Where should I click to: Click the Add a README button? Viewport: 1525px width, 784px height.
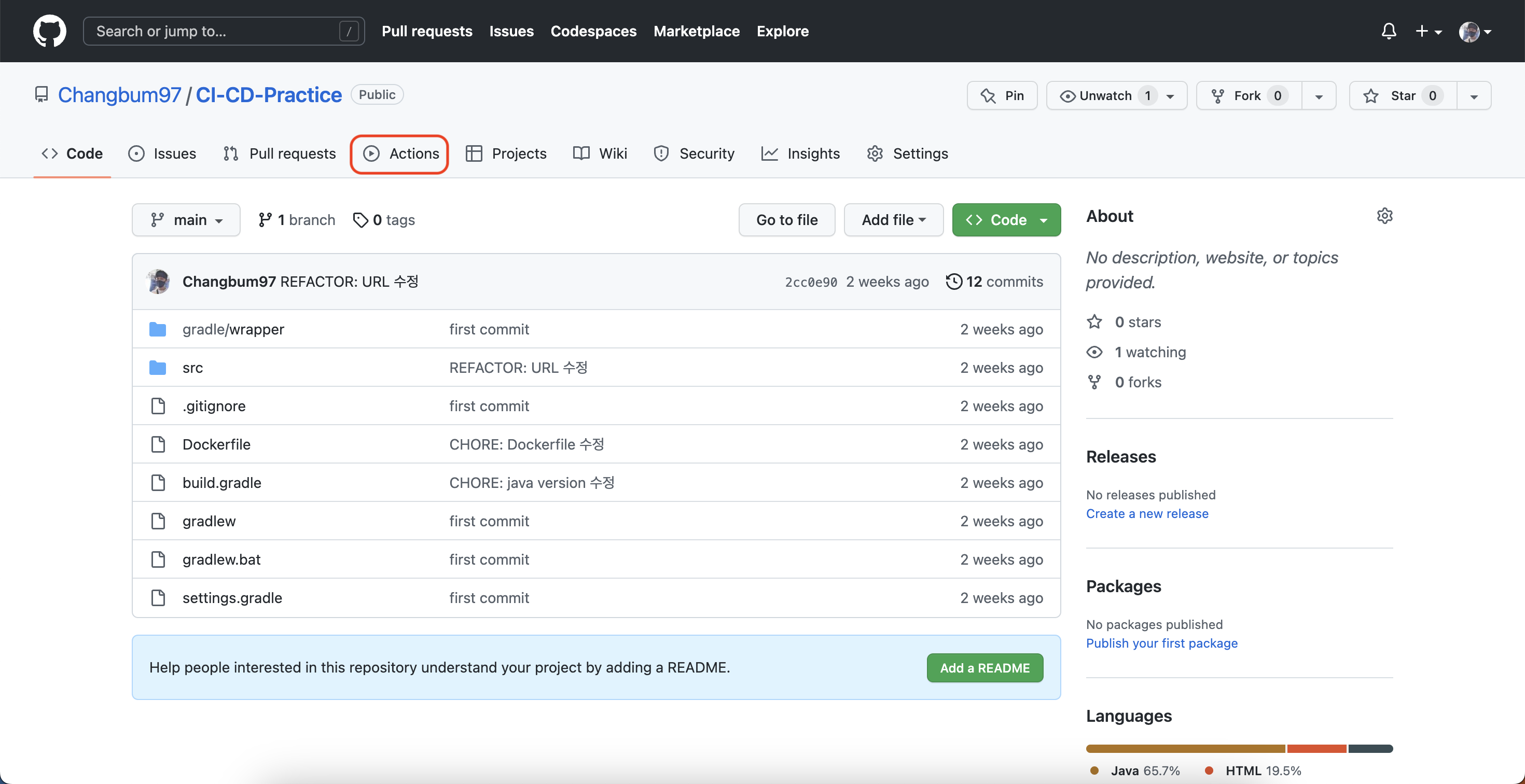pos(985,667)
